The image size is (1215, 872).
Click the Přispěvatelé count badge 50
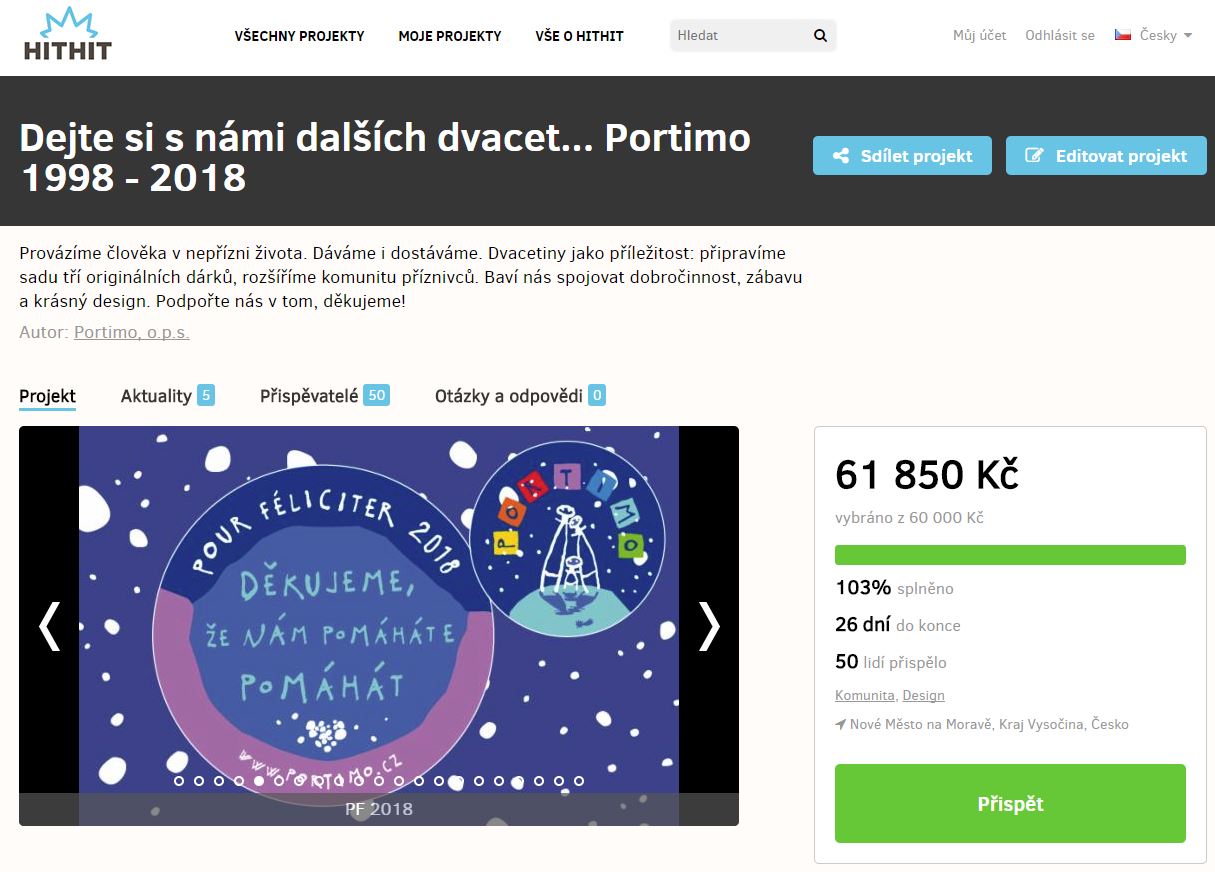[376, 395]
